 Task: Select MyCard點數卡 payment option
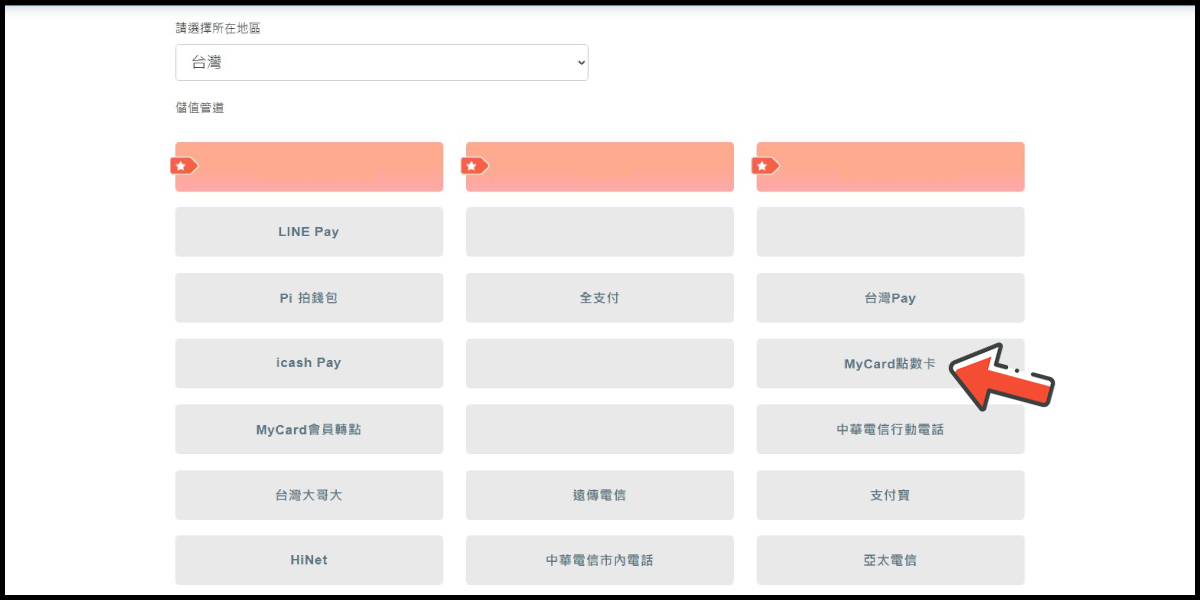[x=890, y=363]
